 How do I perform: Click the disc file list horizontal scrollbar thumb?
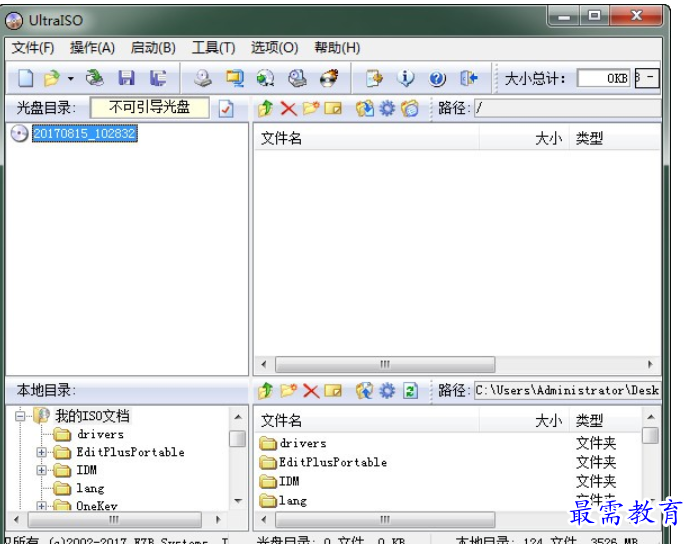coord(385,364)
